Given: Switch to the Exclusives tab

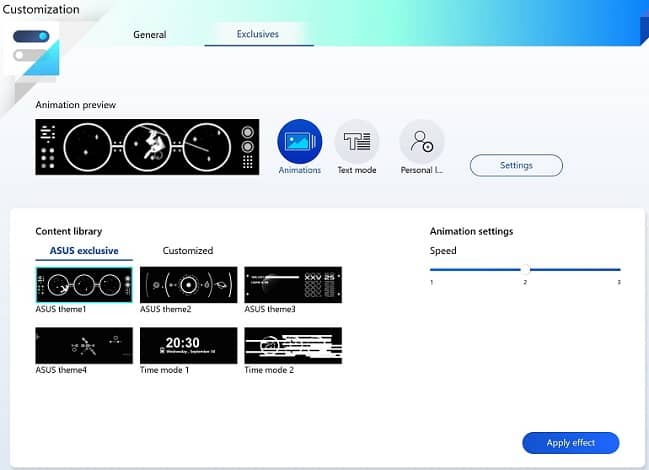Looking at the screenshot, I should pyautogui.click(x=258, y=34).
